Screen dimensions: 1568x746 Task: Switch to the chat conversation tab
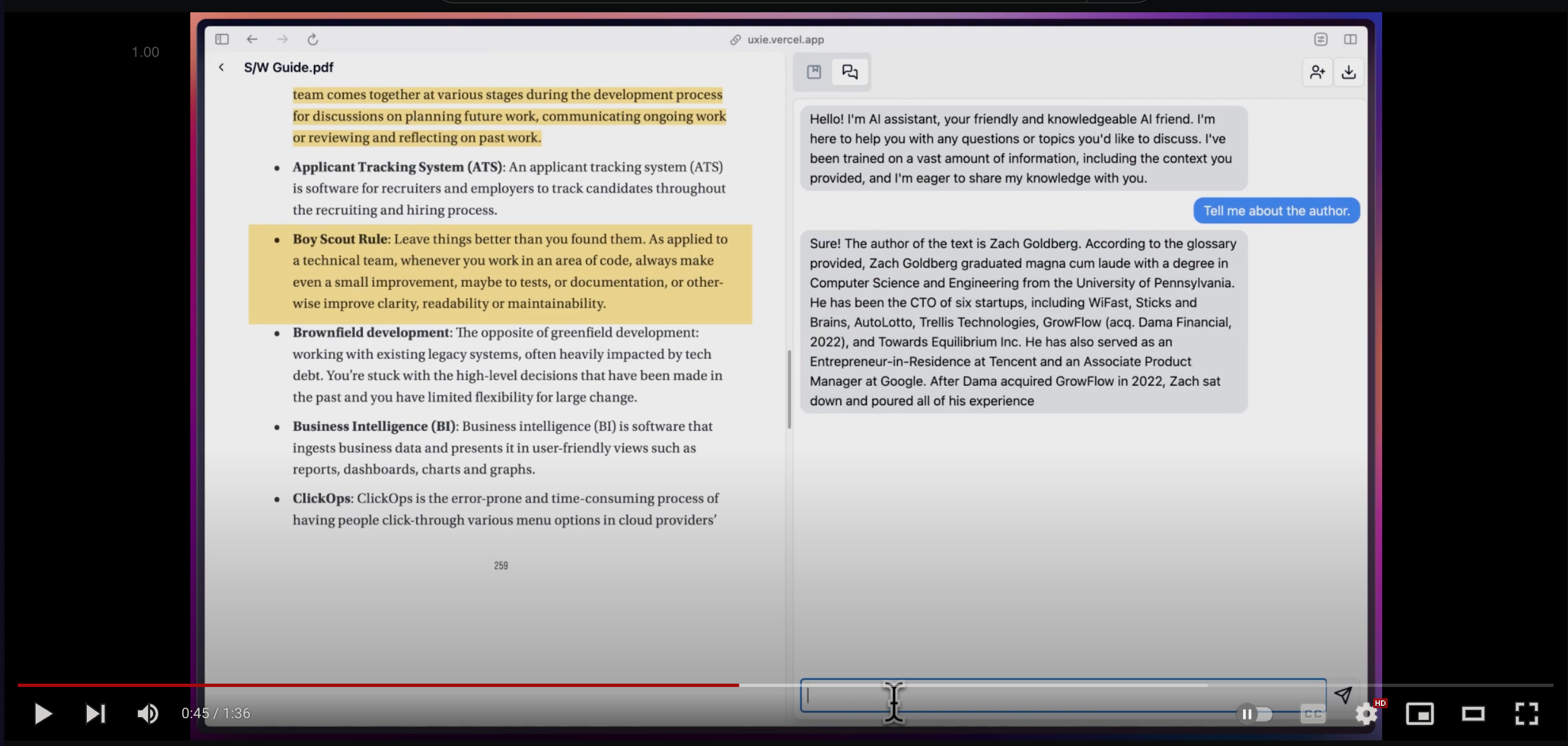[850, 72]
